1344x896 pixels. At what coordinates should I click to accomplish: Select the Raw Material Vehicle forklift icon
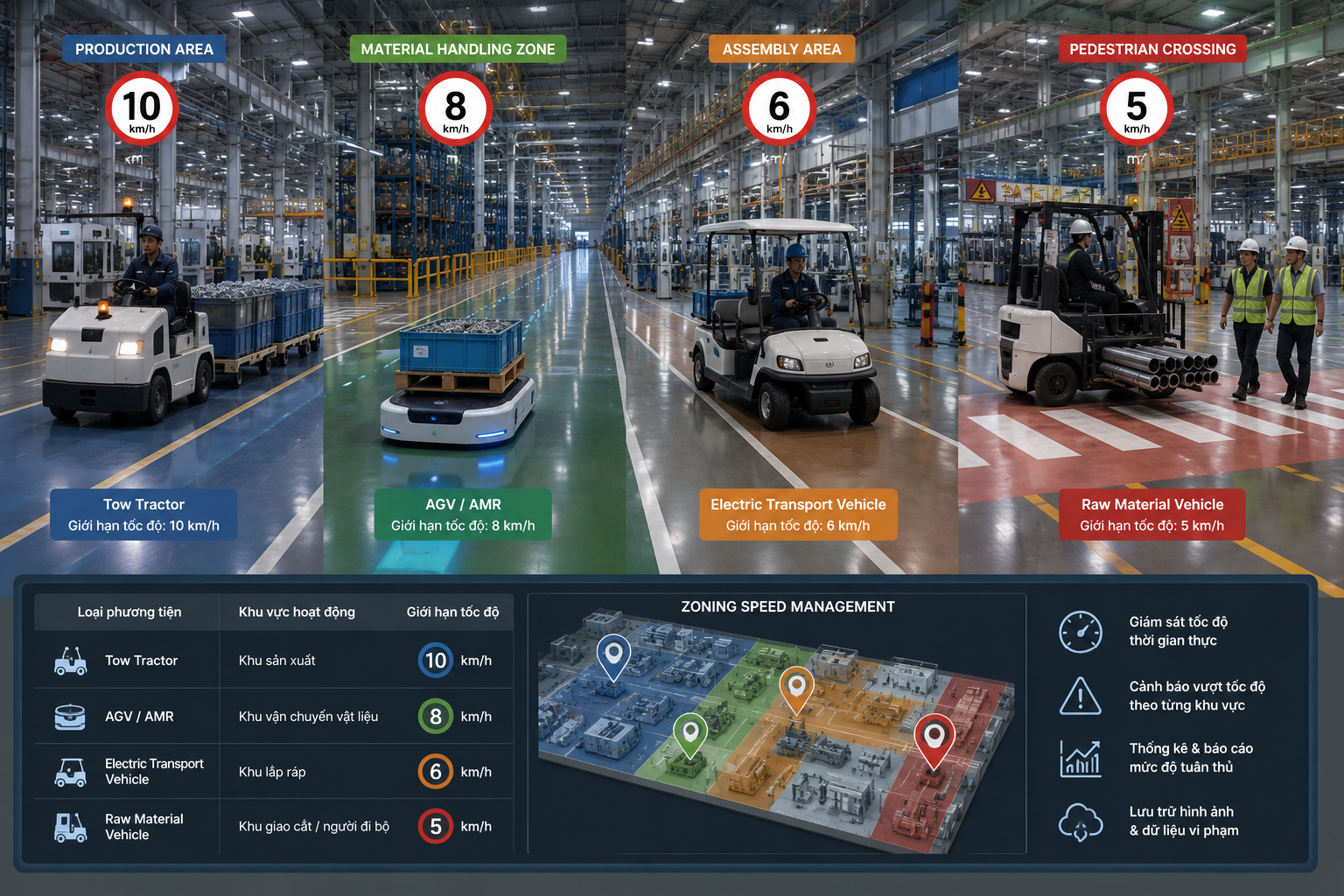tap(70, 827)
